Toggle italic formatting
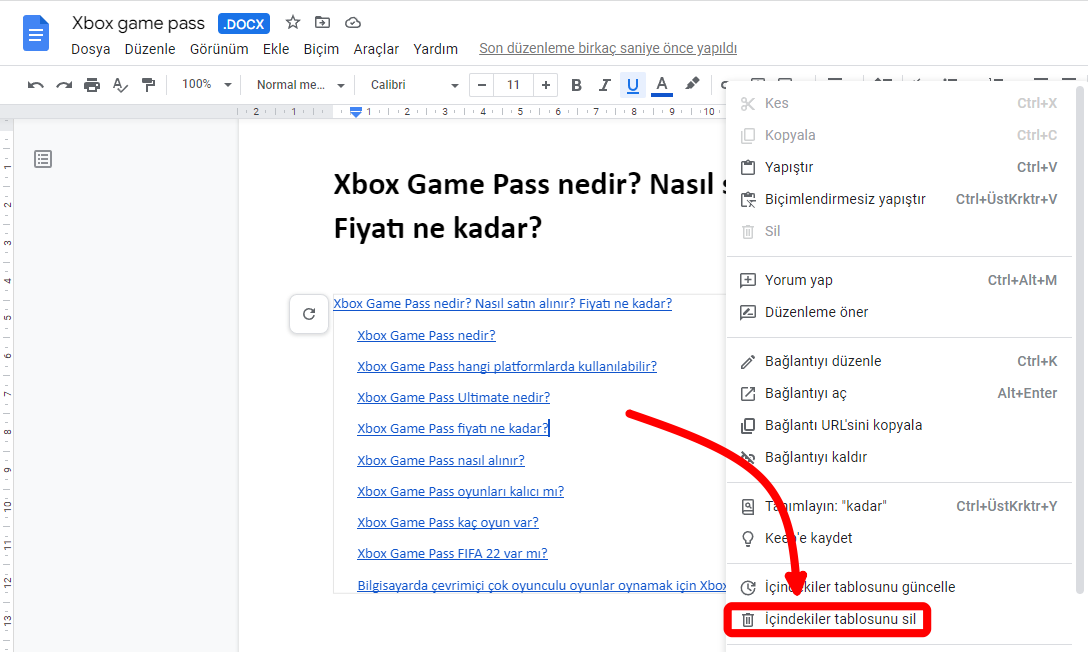Image resolution: width=1088 pixels, height=652 pixels. coord(604,85)
